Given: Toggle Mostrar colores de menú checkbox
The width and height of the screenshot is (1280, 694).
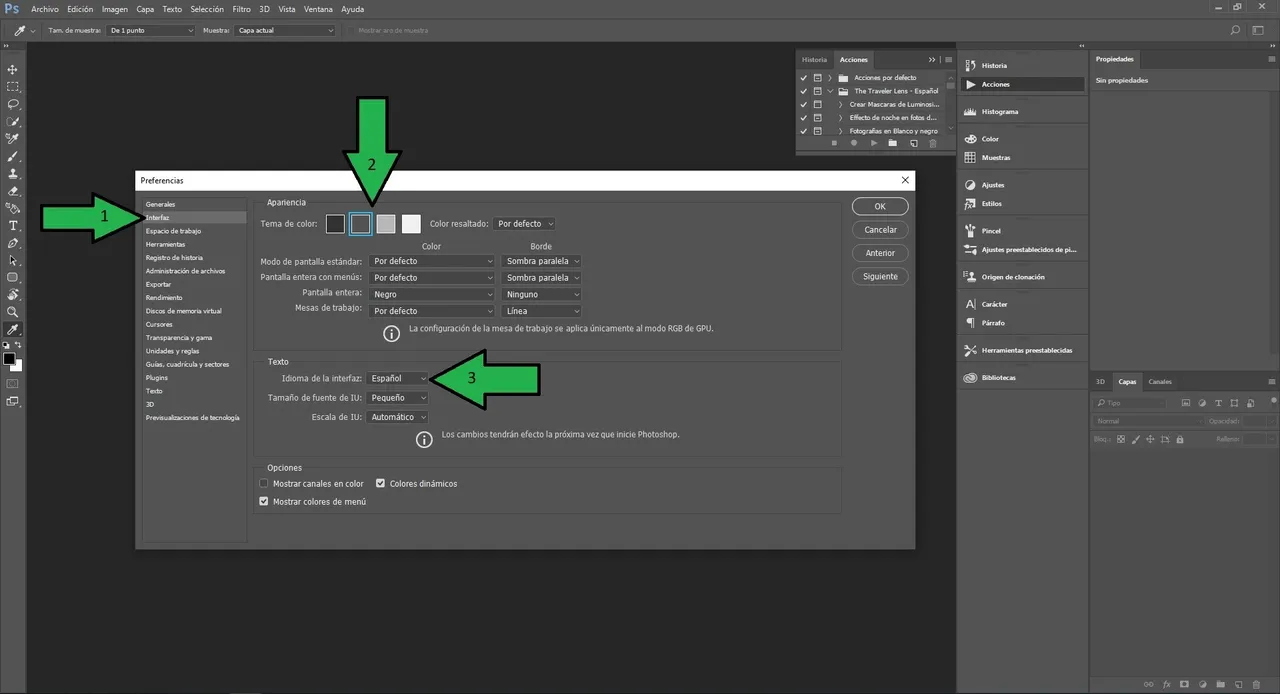Looking at the screenshot, I should (x=264, y=501).
